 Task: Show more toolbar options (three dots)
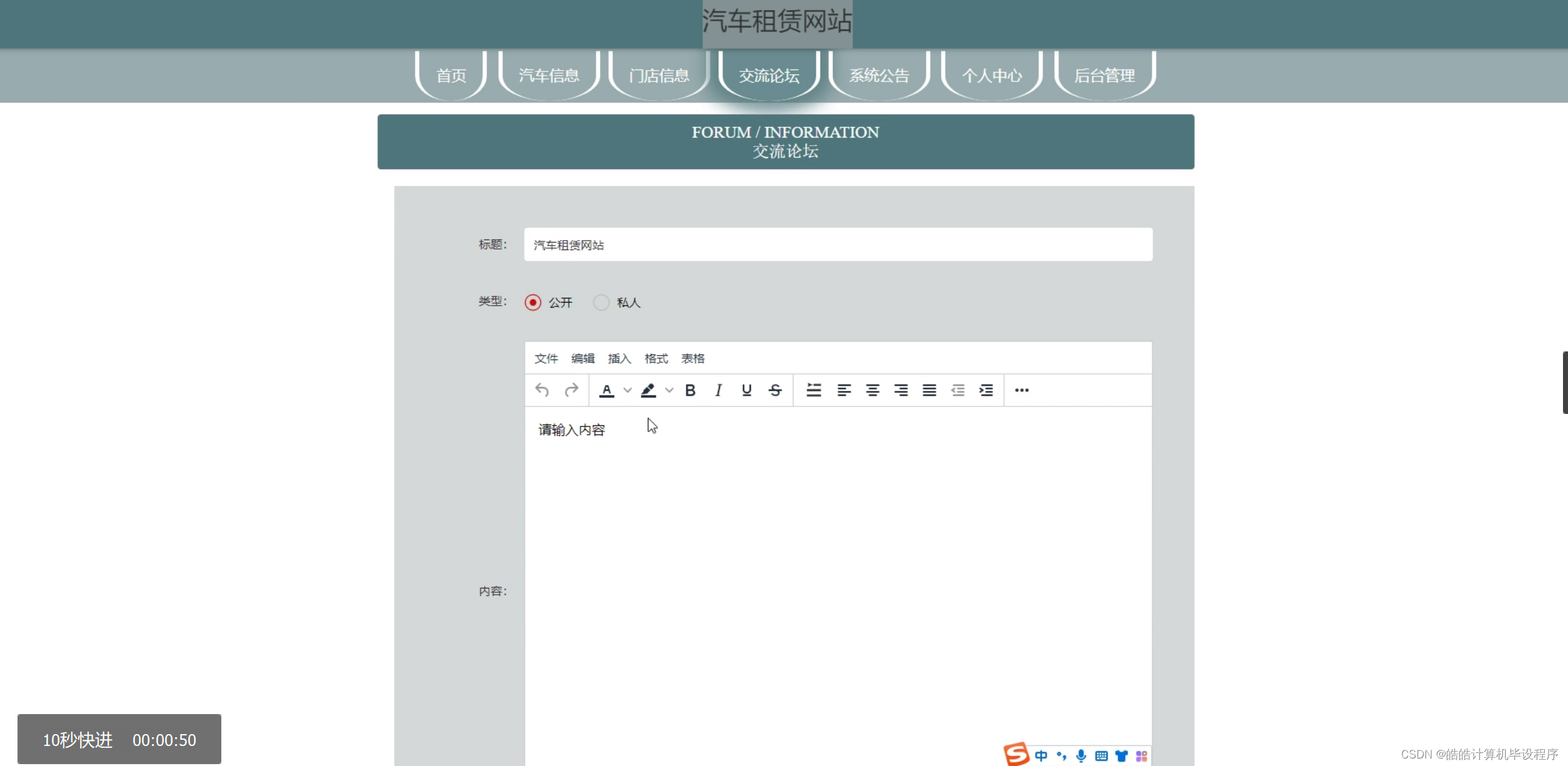pyautogui.click(x=1022, y=390)
